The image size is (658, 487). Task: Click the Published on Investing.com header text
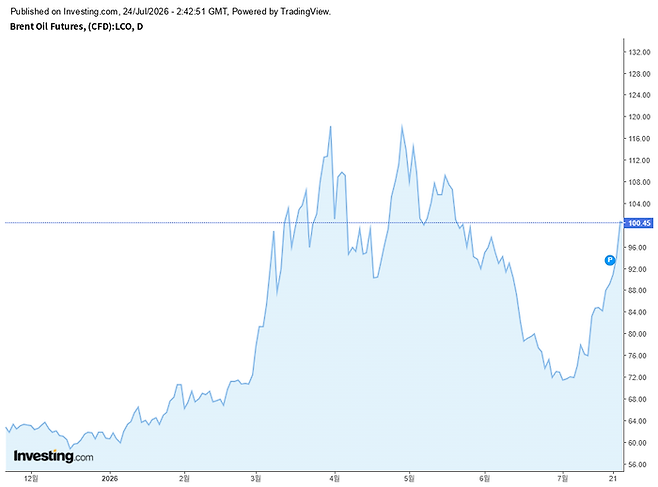coord(170,11)
